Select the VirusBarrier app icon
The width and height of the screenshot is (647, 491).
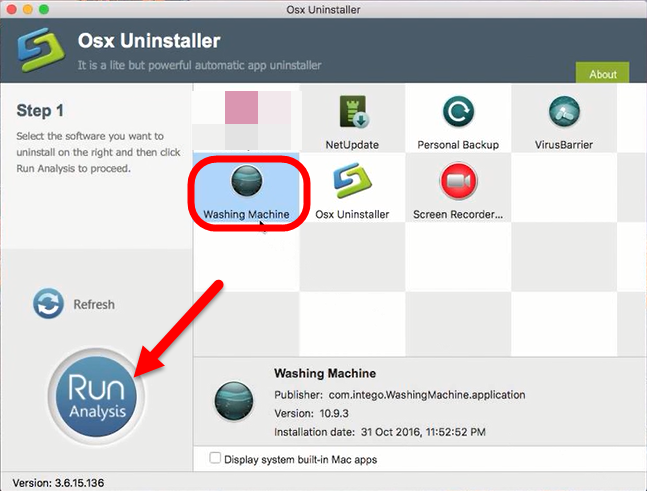click(563, 113)
